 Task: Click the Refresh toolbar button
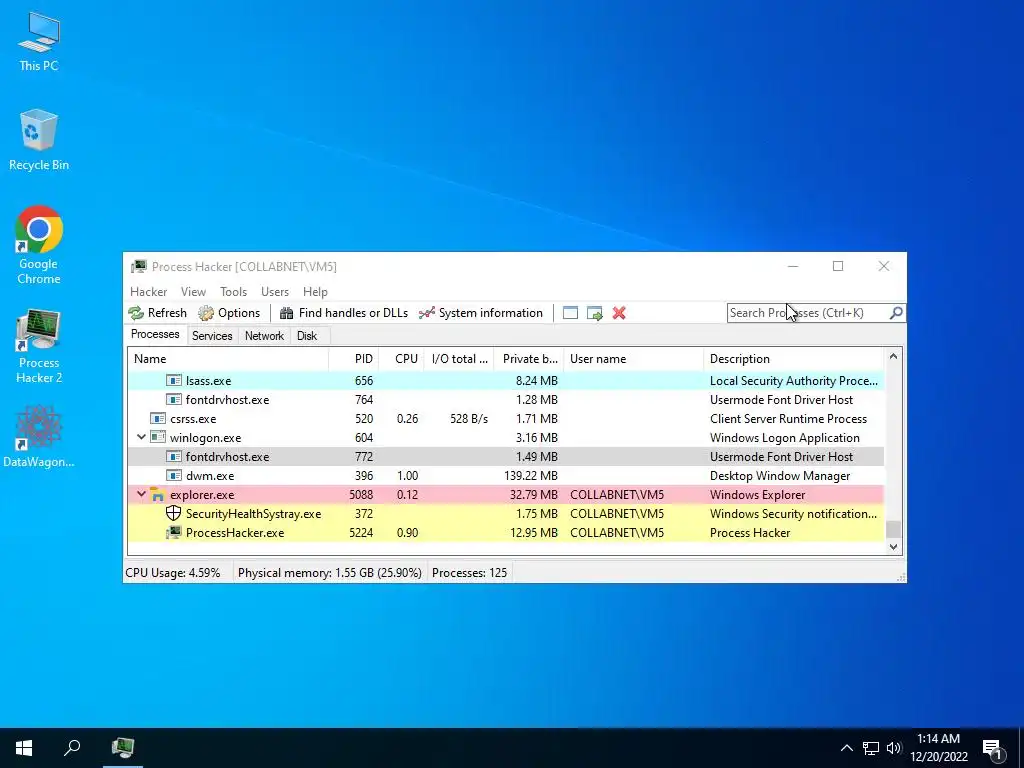click(x=158, y=313)
